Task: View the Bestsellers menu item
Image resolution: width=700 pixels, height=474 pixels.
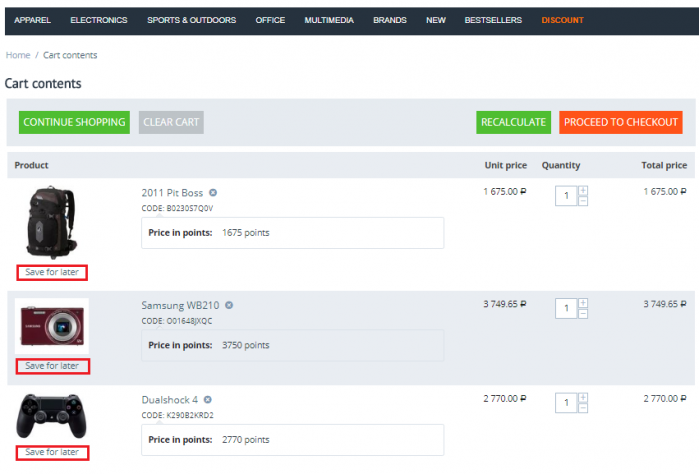Action: (x=493, y=21)
